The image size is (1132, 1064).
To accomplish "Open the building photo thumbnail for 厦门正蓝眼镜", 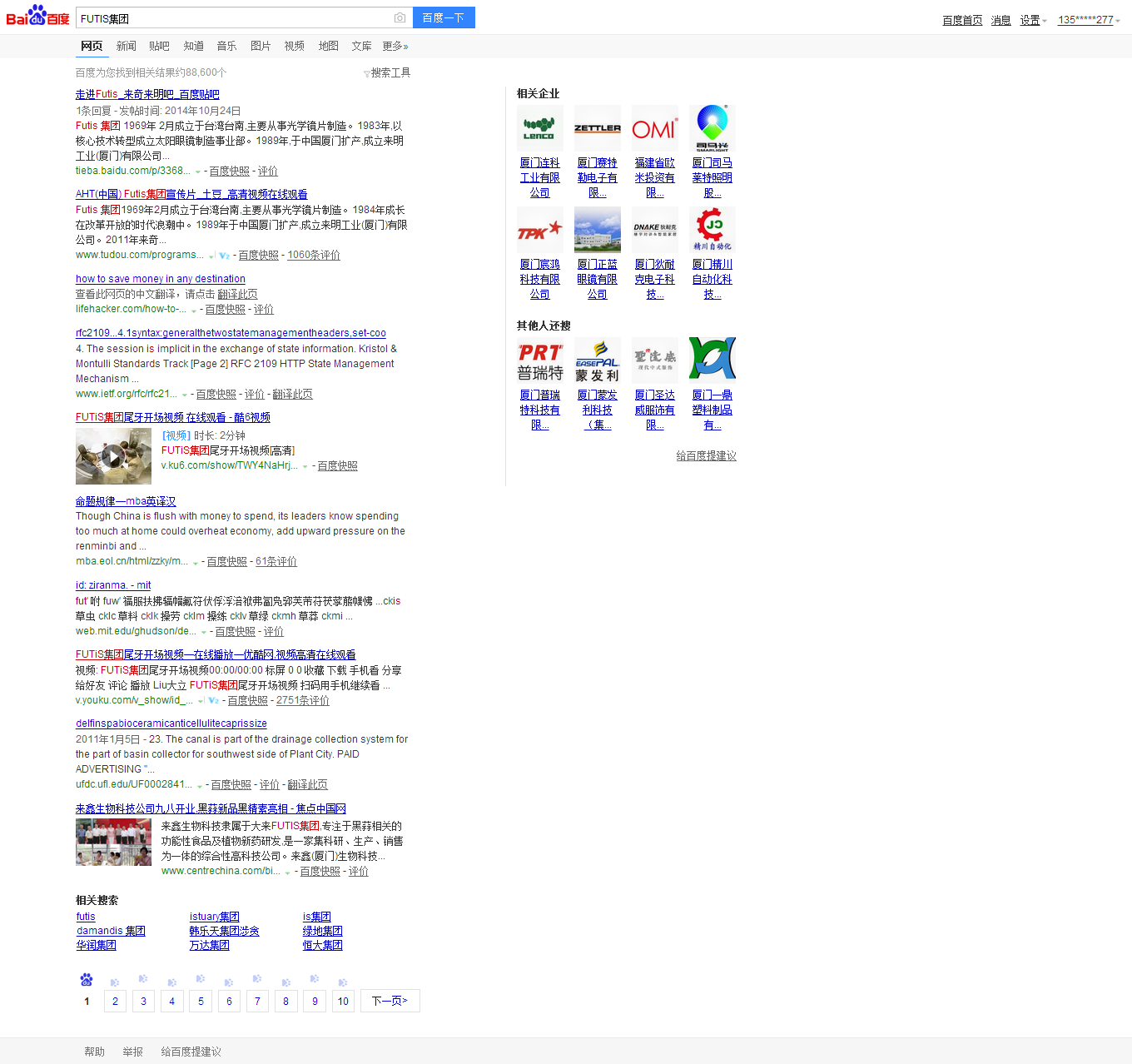I will tap(597, 230).
